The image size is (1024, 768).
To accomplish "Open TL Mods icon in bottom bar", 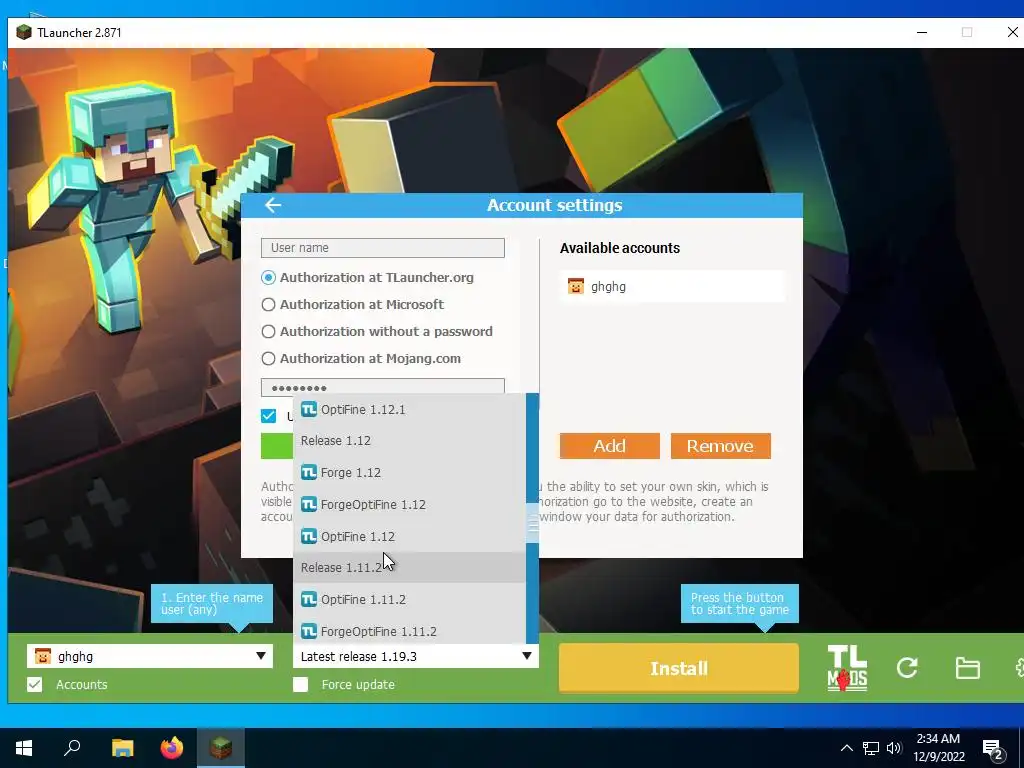I will 847,668.
